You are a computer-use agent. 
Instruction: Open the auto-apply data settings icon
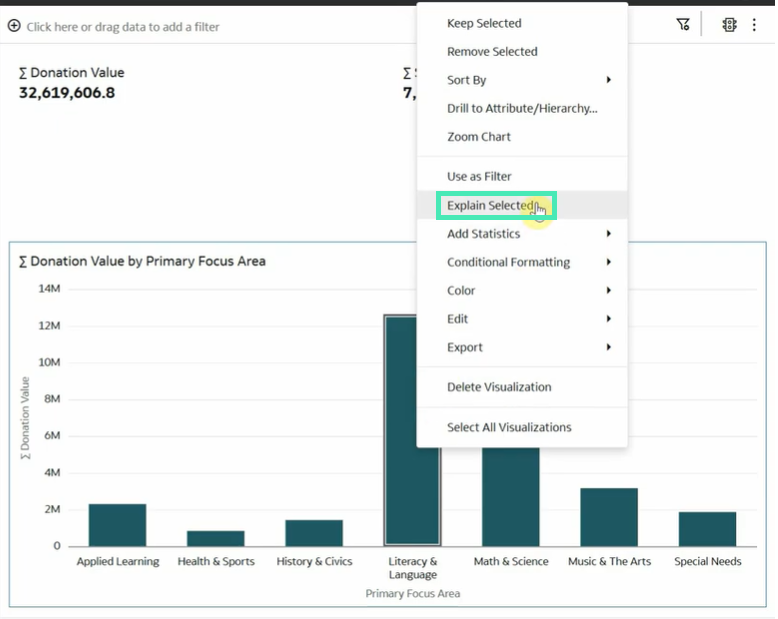click(729, 25)
